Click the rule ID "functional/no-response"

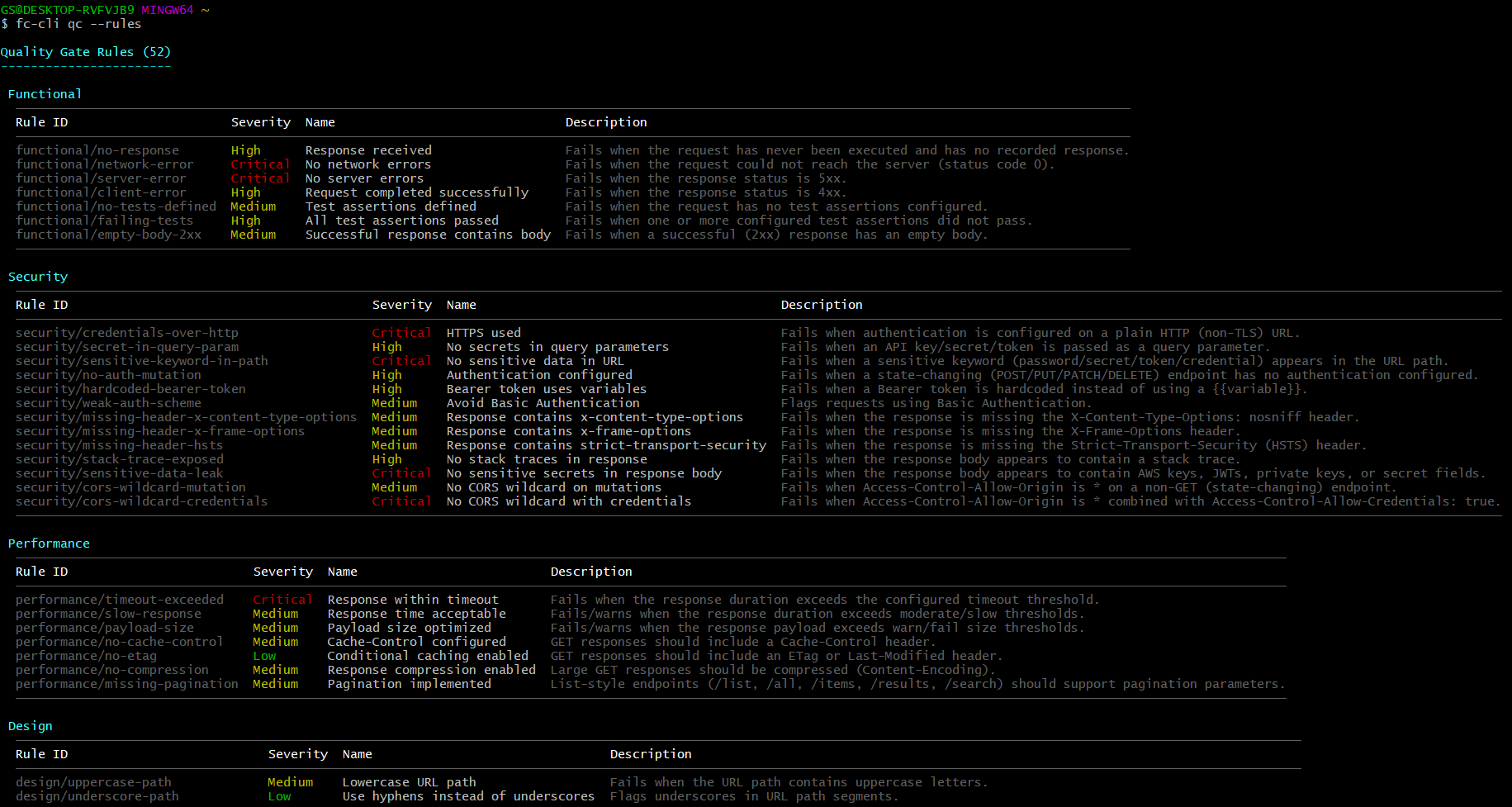click(x=97, y=150)
